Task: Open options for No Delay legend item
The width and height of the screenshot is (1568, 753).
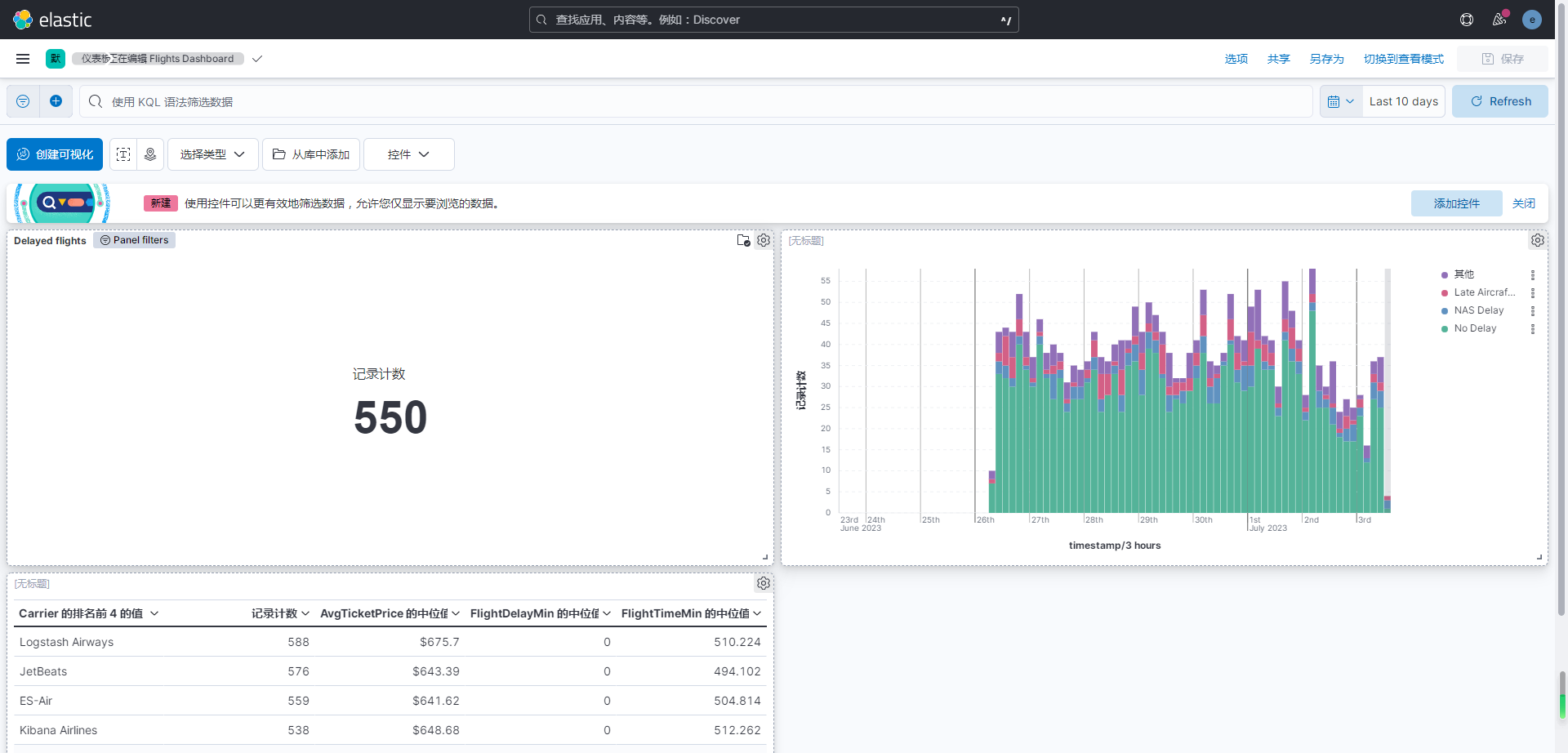Action: click(1533, 329)
